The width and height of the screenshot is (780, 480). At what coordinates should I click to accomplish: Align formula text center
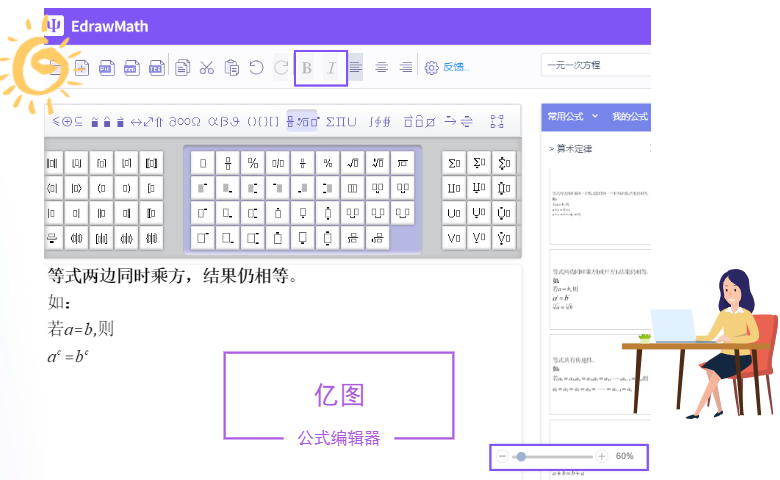382,67
